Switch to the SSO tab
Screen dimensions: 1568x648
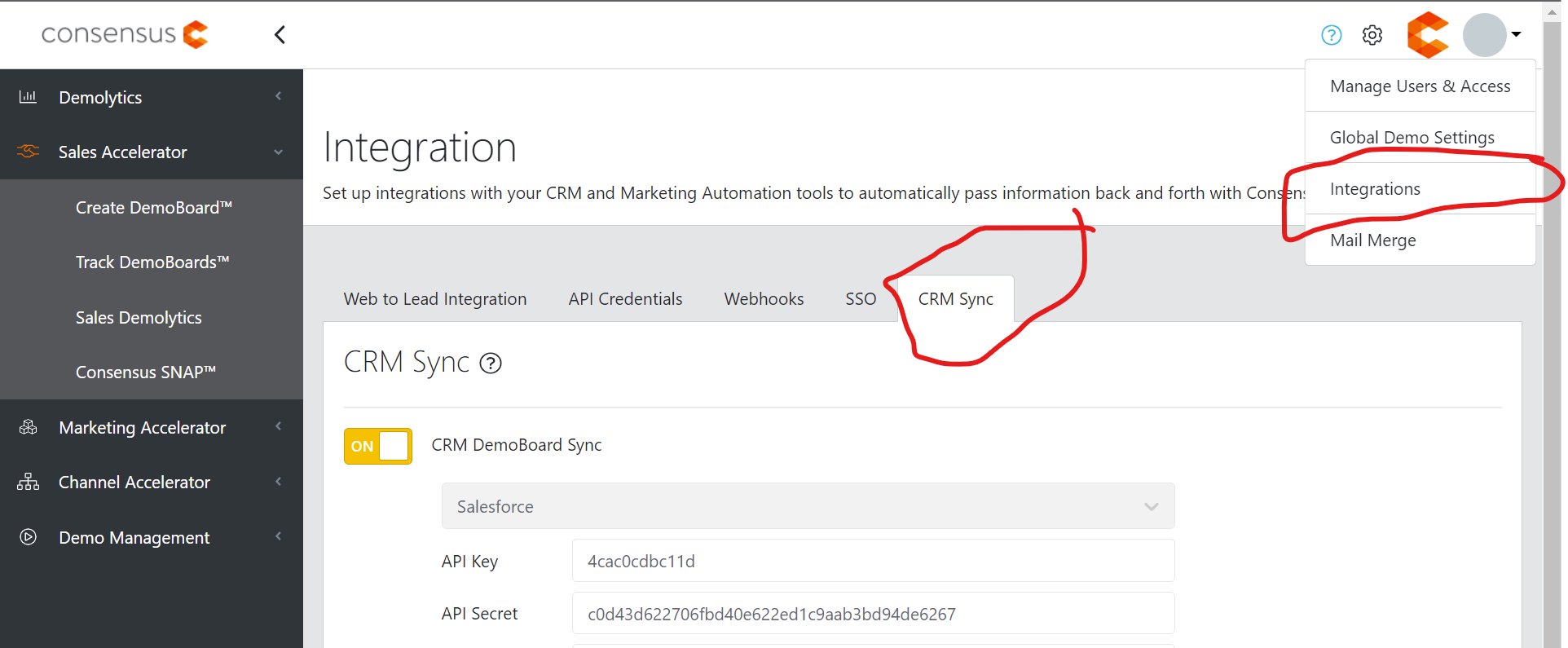861,299
